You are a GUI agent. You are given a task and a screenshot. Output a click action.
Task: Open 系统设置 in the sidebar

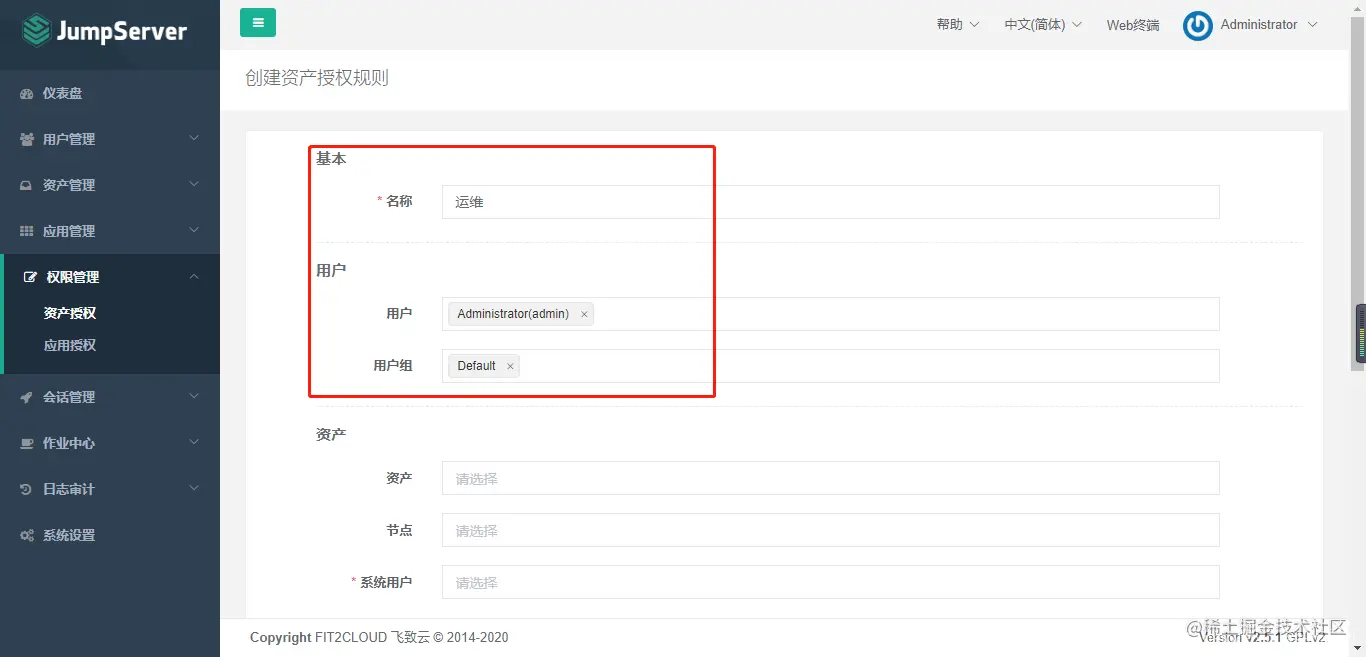click(110, 535)
